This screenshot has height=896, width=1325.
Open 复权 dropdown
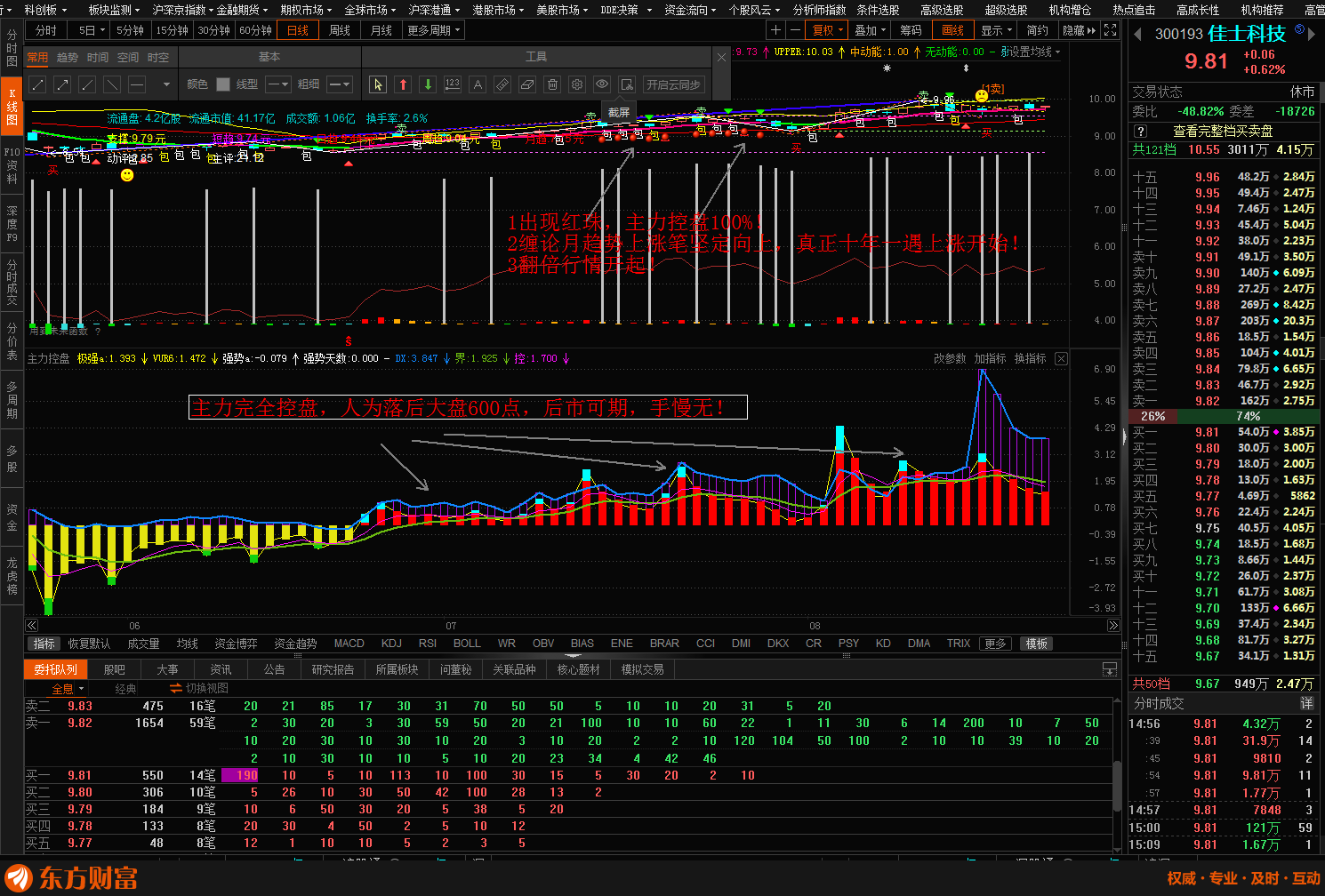pyautogui.click(x=828, y=30)
